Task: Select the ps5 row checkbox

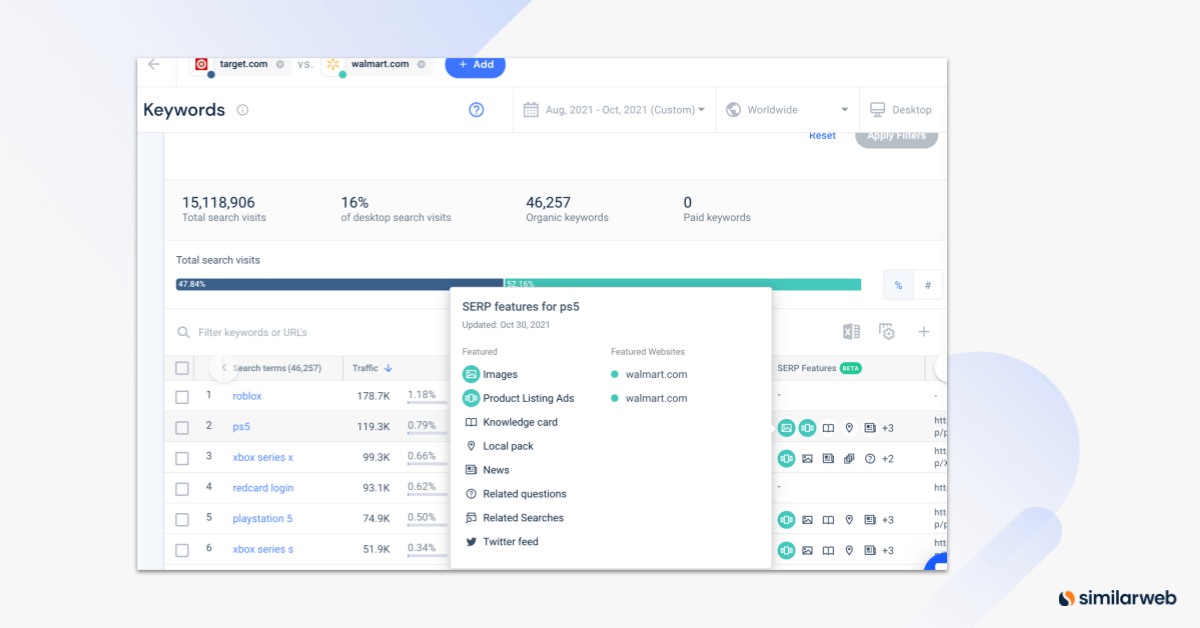Action: point(182,428)
